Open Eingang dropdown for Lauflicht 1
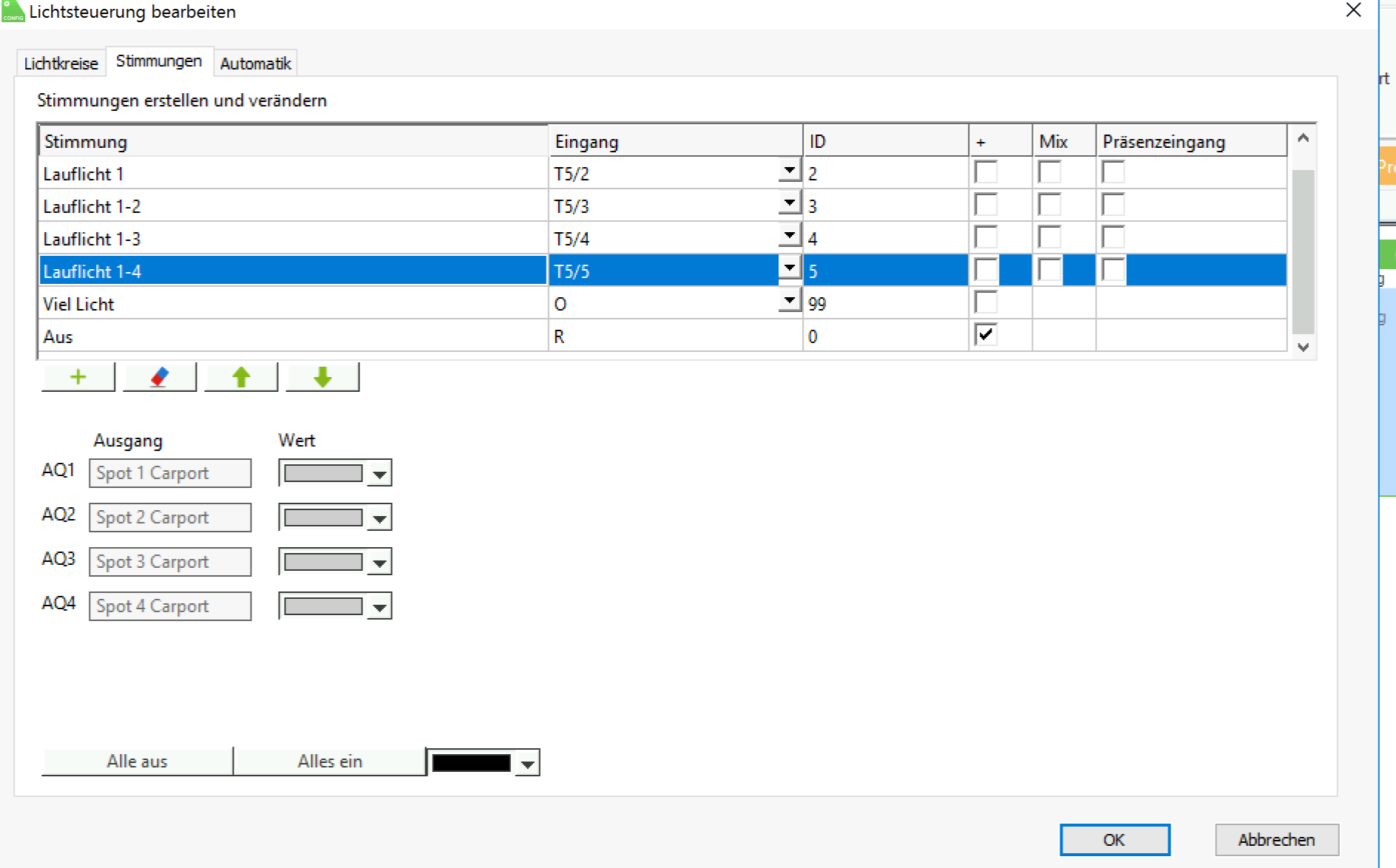The height and width of the screenshot is (868, 1396). (790, 172)
